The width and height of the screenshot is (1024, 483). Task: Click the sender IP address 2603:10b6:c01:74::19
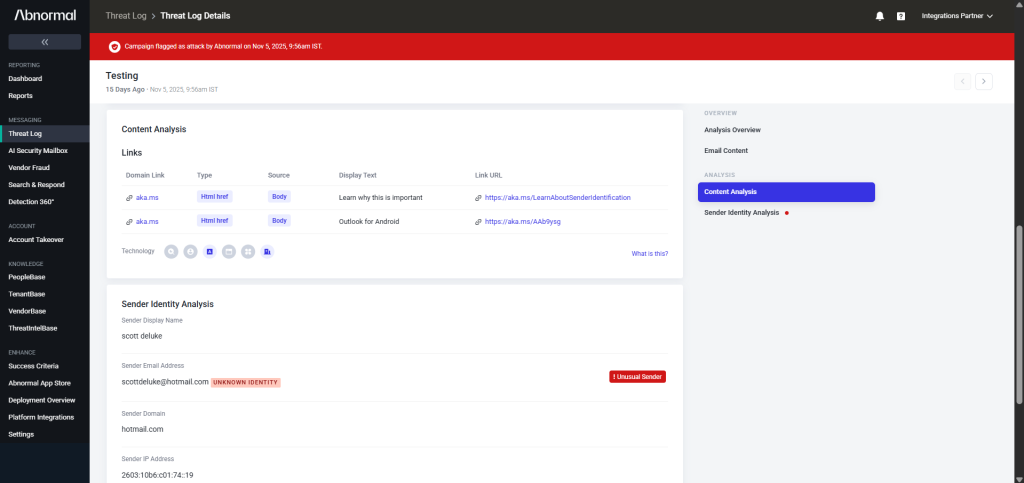click(x=157, y=475)
